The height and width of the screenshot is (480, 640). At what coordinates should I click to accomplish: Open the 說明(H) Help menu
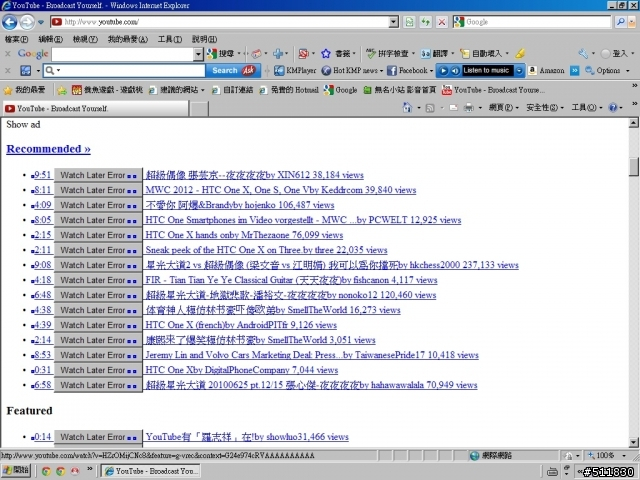click(x=204, y=39)
